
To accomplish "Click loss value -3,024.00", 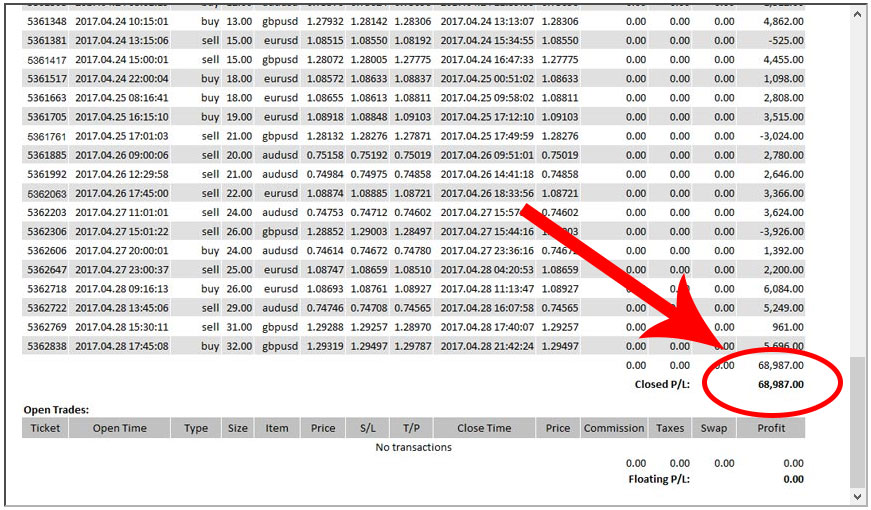I will coord(782,136).
